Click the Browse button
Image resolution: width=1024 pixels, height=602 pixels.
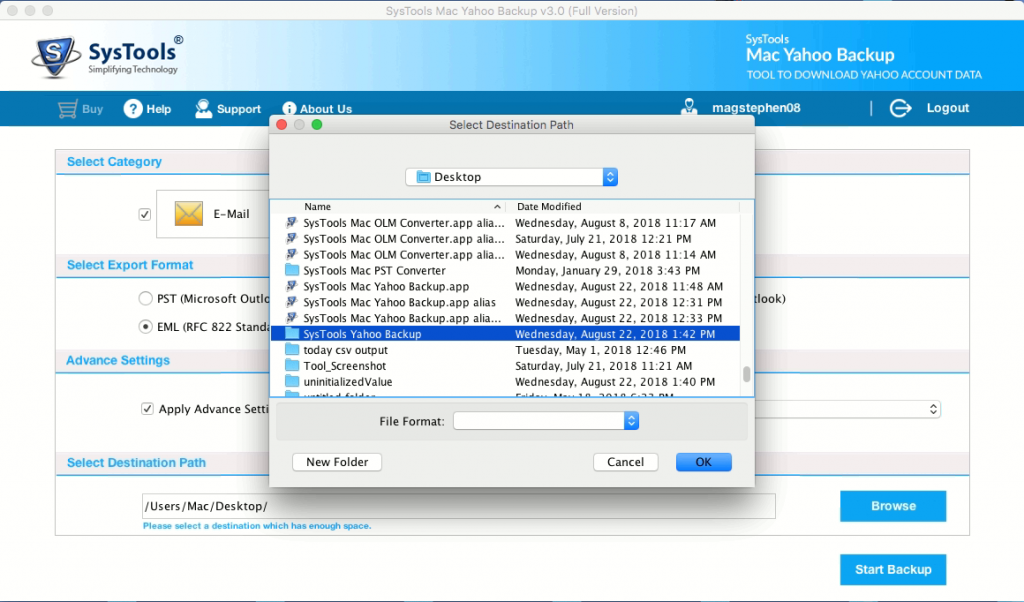point(893,506)
